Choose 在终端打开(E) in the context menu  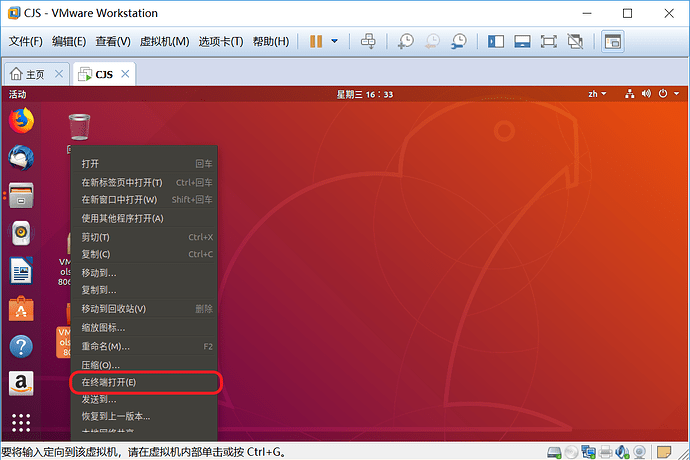coord(144,383)
